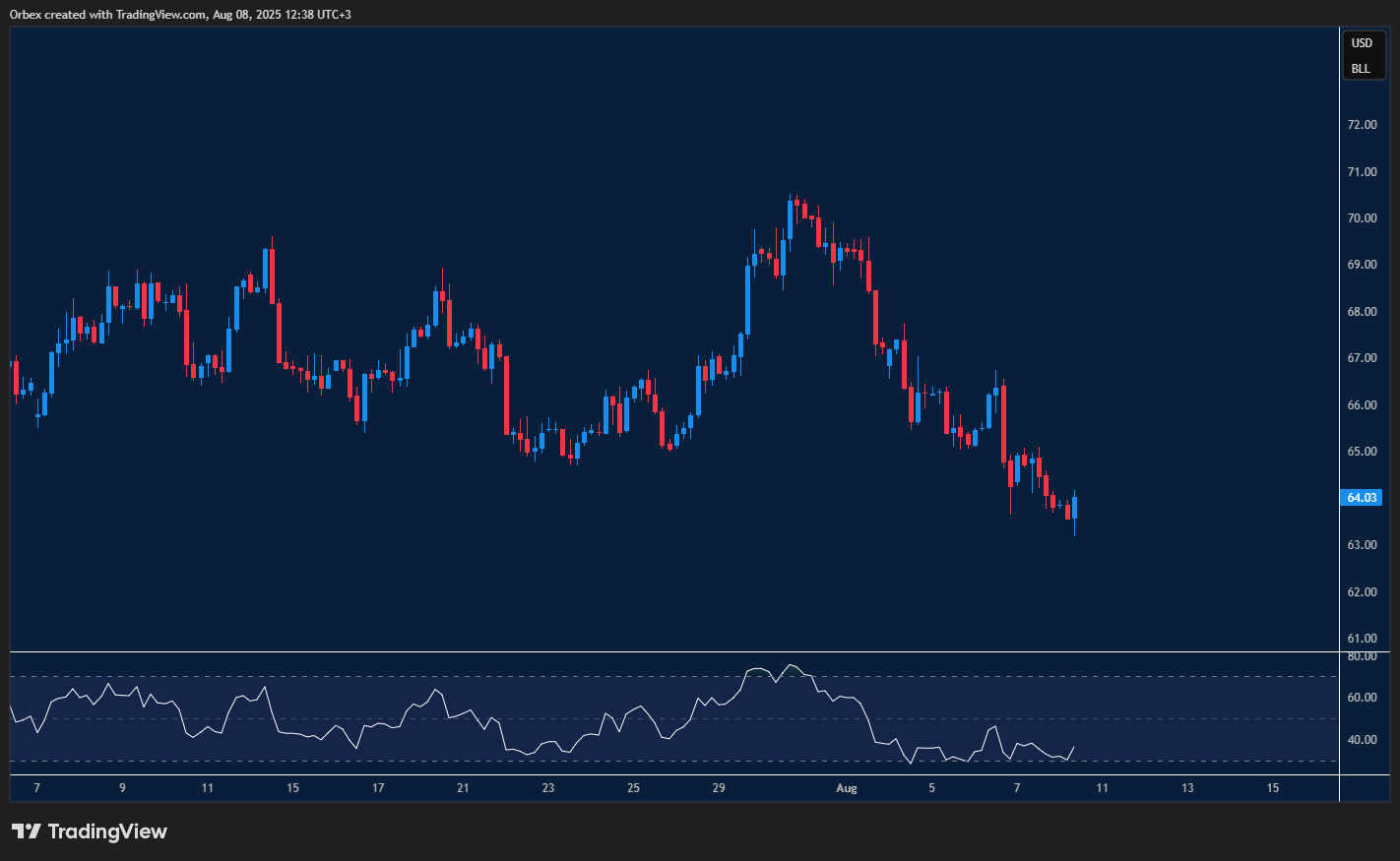
Task: Open the time axis by clicking Aug
Action: [847, 788]
